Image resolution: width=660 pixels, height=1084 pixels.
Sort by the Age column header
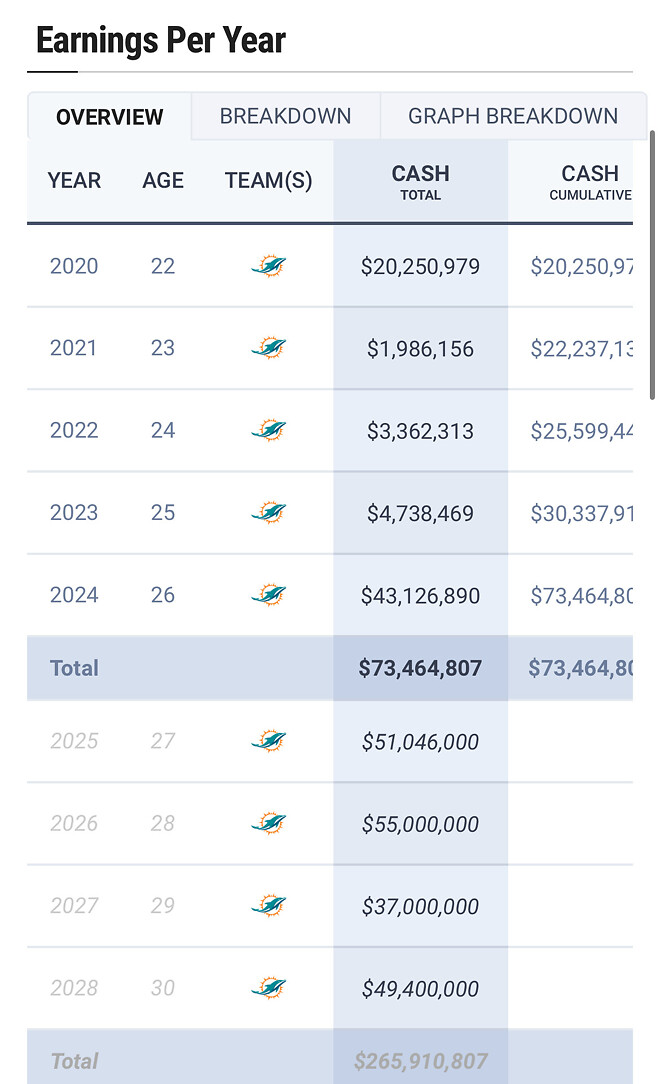163,181
